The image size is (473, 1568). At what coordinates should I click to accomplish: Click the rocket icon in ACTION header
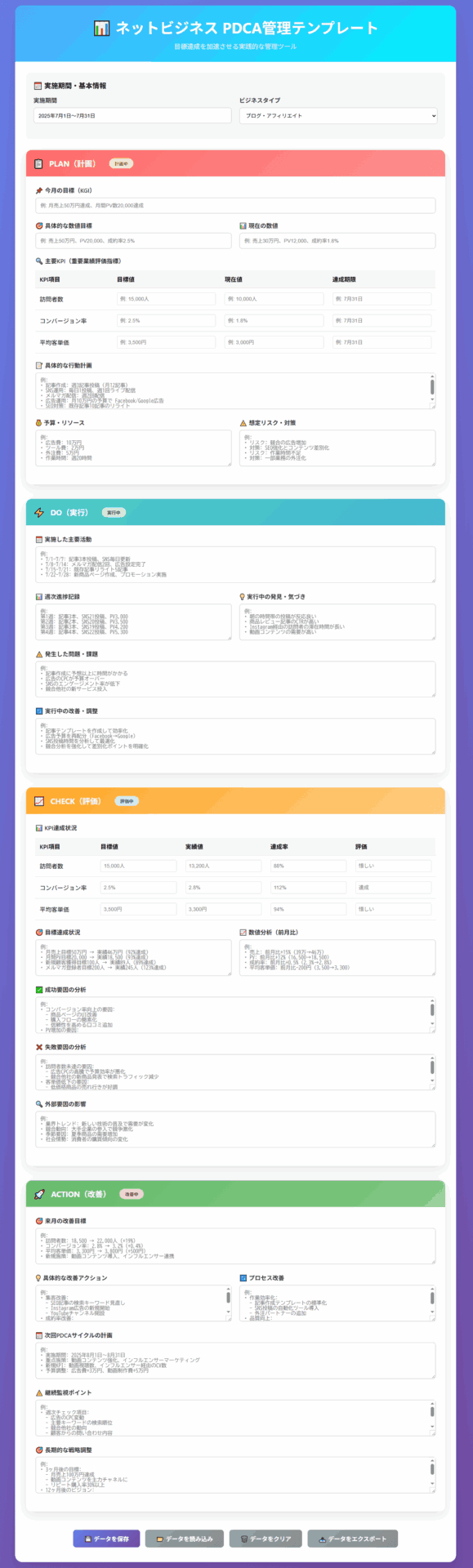click(x=38, y=1194)
